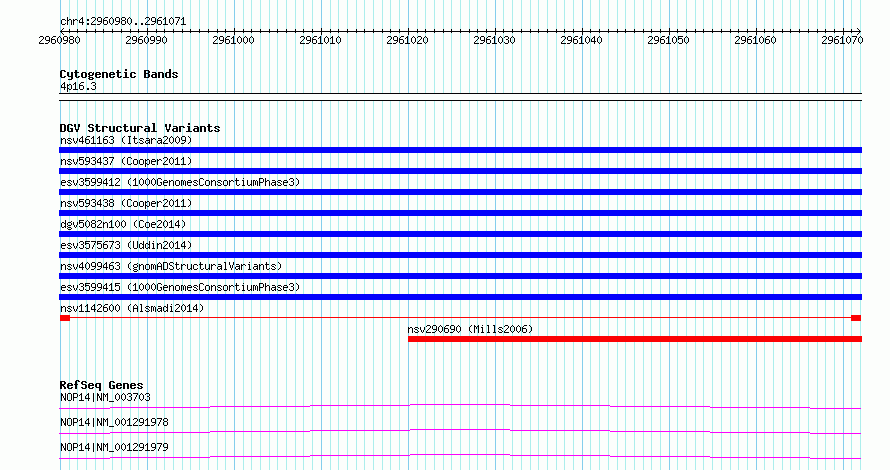The width and height of the screenshot is (890, 470).
Task: Click ruler position 2961030
Action: coord(494,40)
